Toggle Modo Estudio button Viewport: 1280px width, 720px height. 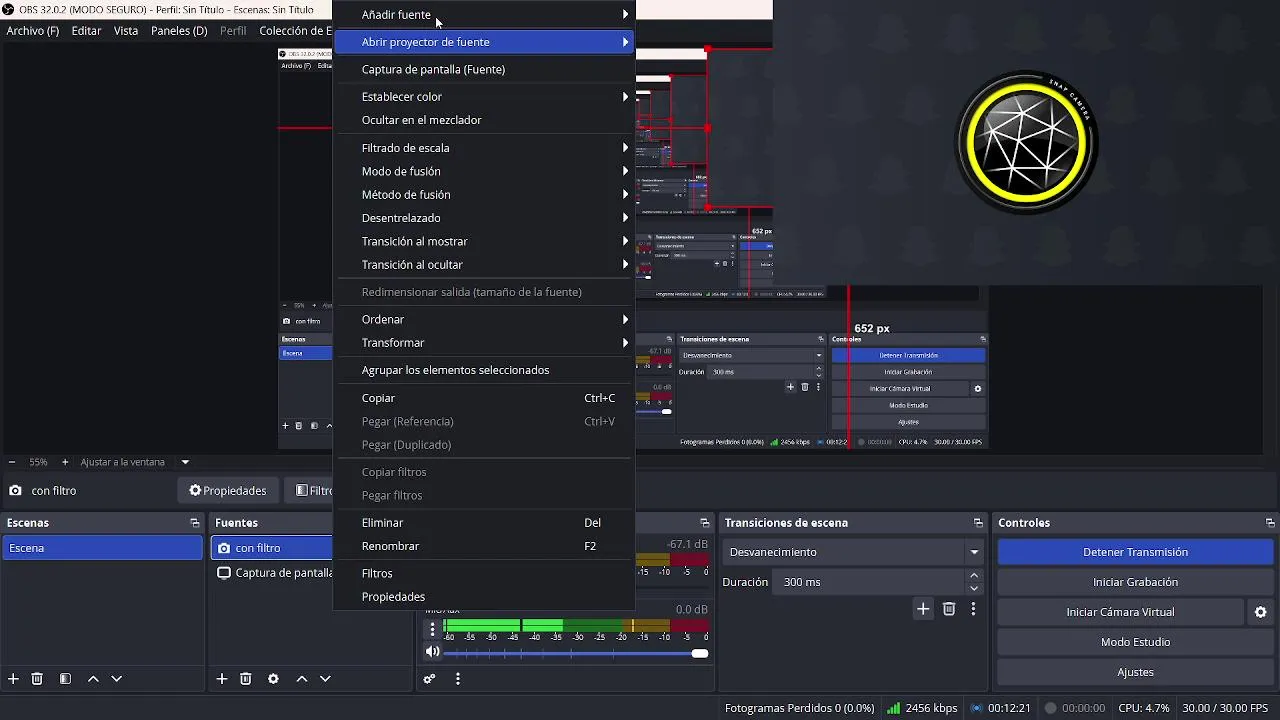tap(1135, 642)
